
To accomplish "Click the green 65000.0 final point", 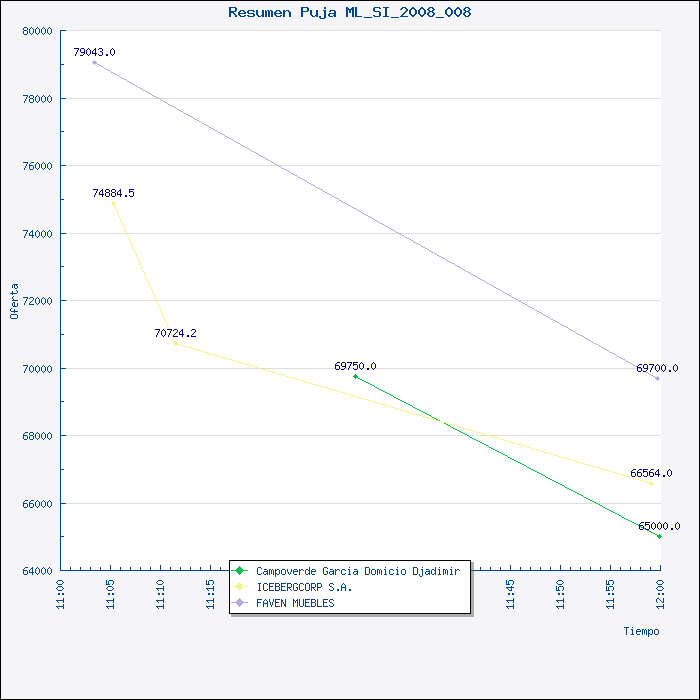I will click(659, 536).
